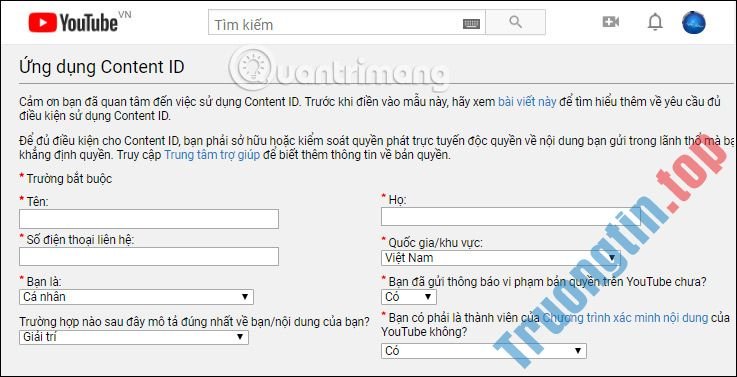Click the Tên input field
737x377 pixels.
coord(149,219)
